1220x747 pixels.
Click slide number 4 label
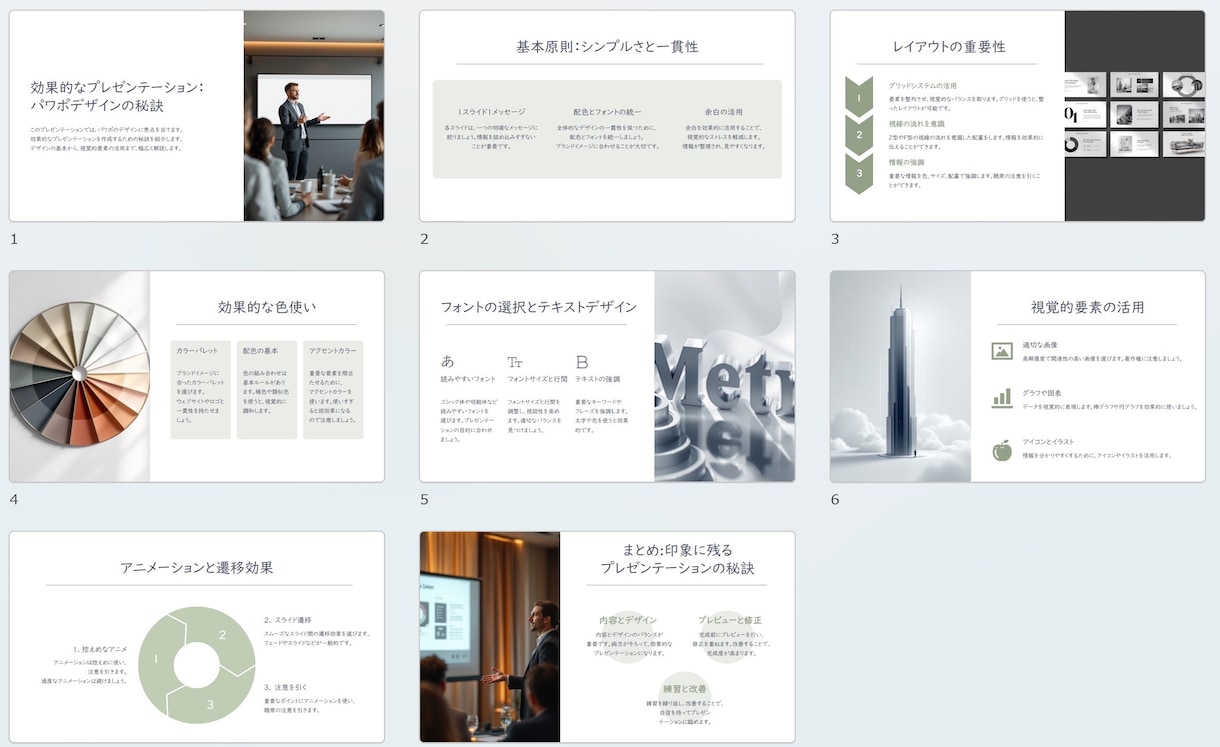coord(14,499)
